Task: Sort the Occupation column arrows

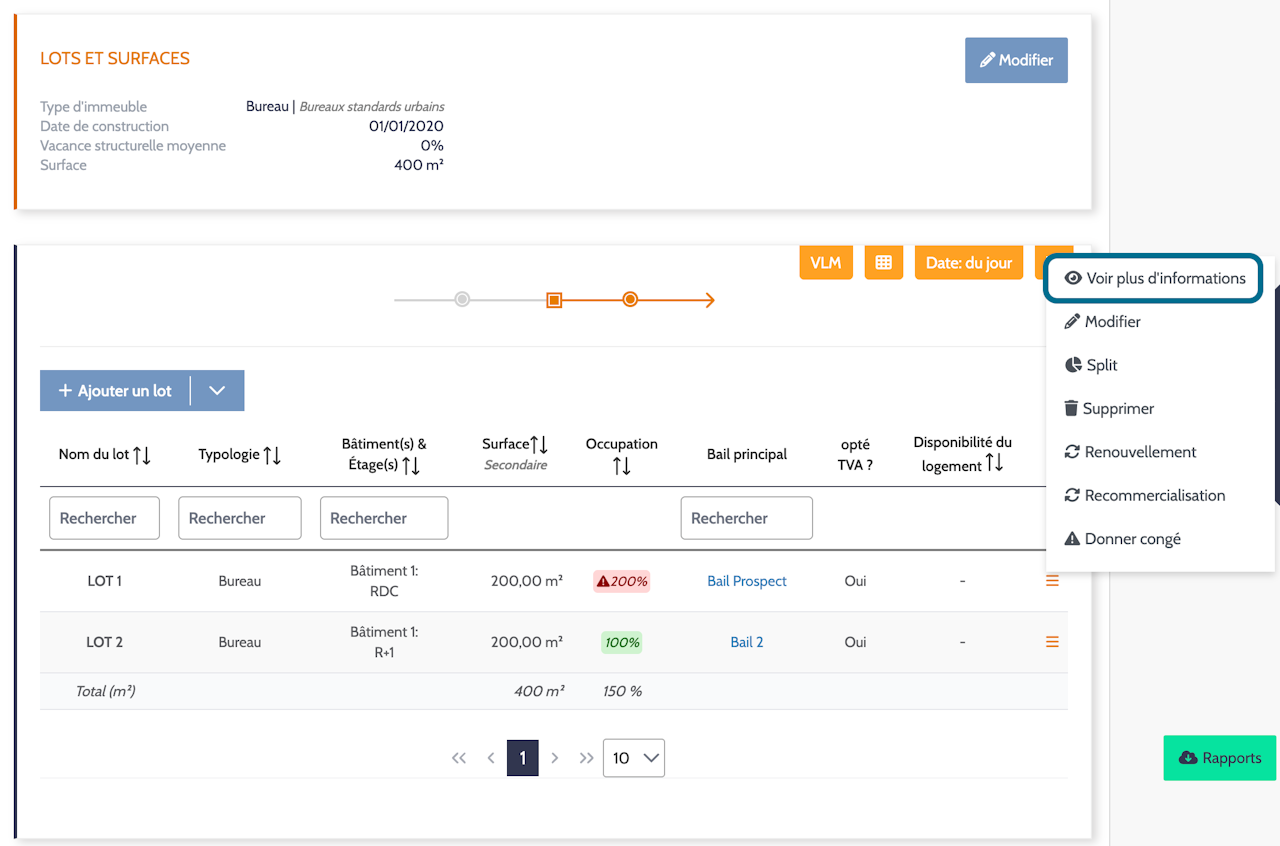Action: point(622,465)
